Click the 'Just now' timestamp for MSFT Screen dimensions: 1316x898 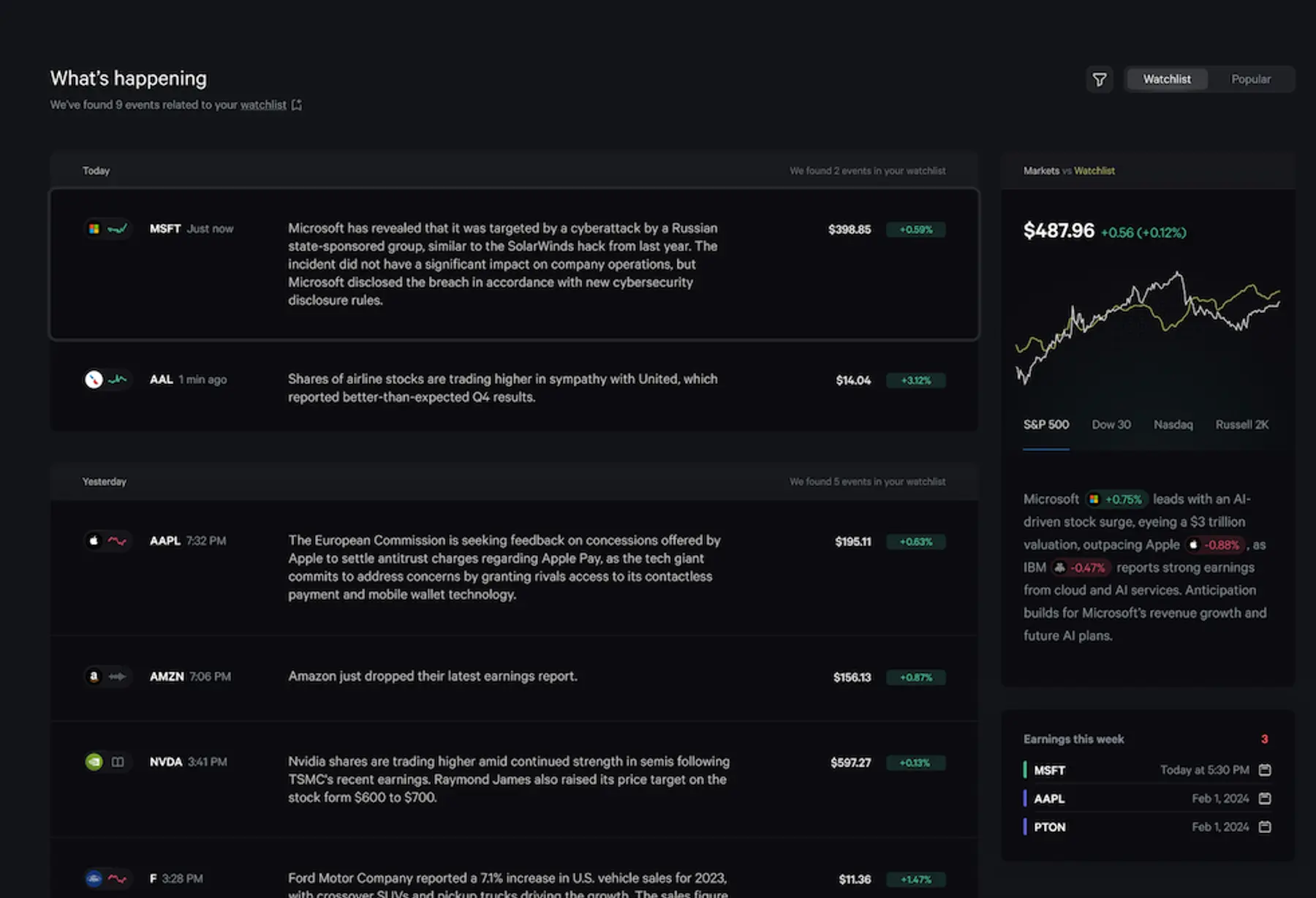210,229
